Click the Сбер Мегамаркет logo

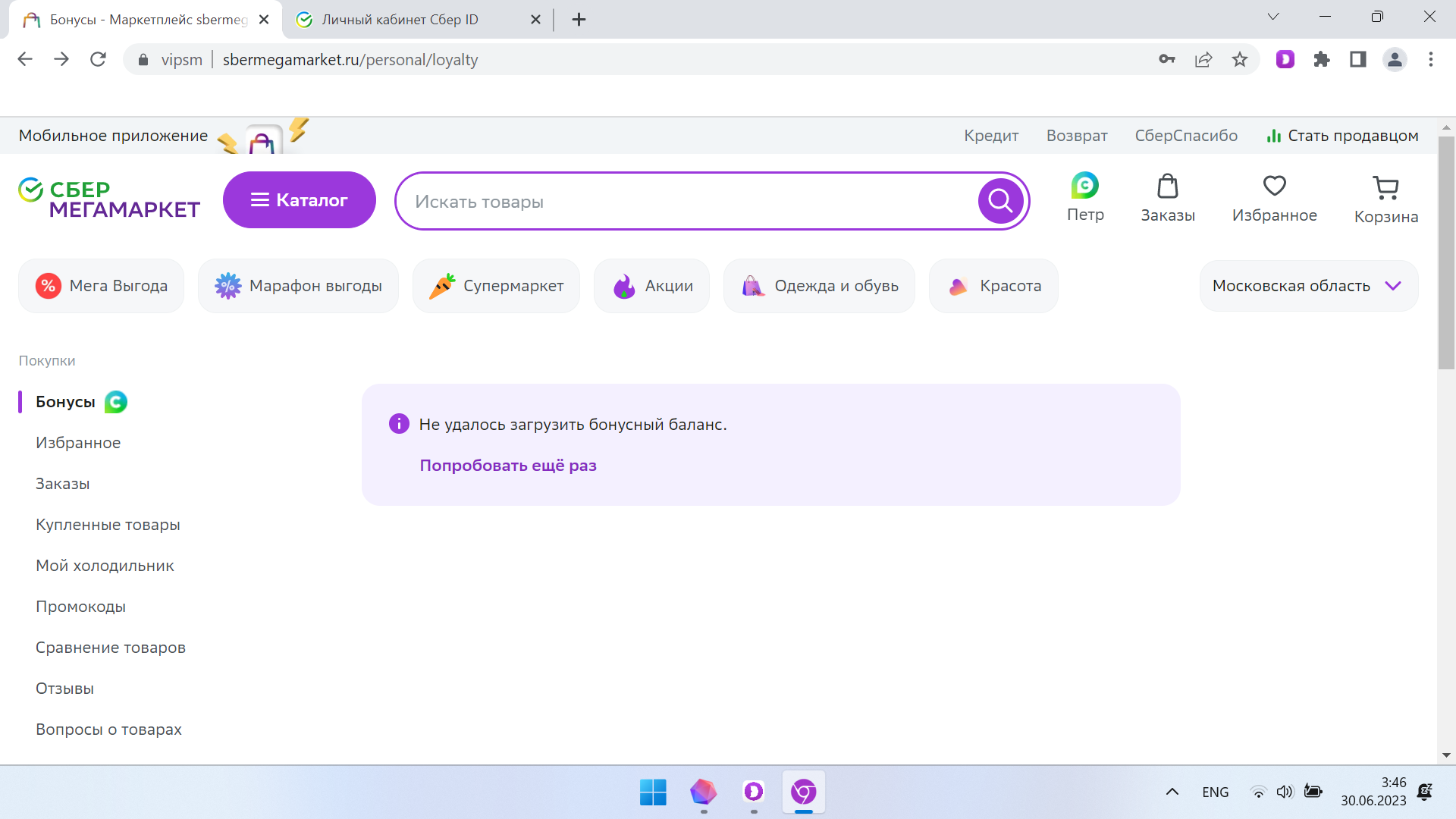[x=109, y=199]
